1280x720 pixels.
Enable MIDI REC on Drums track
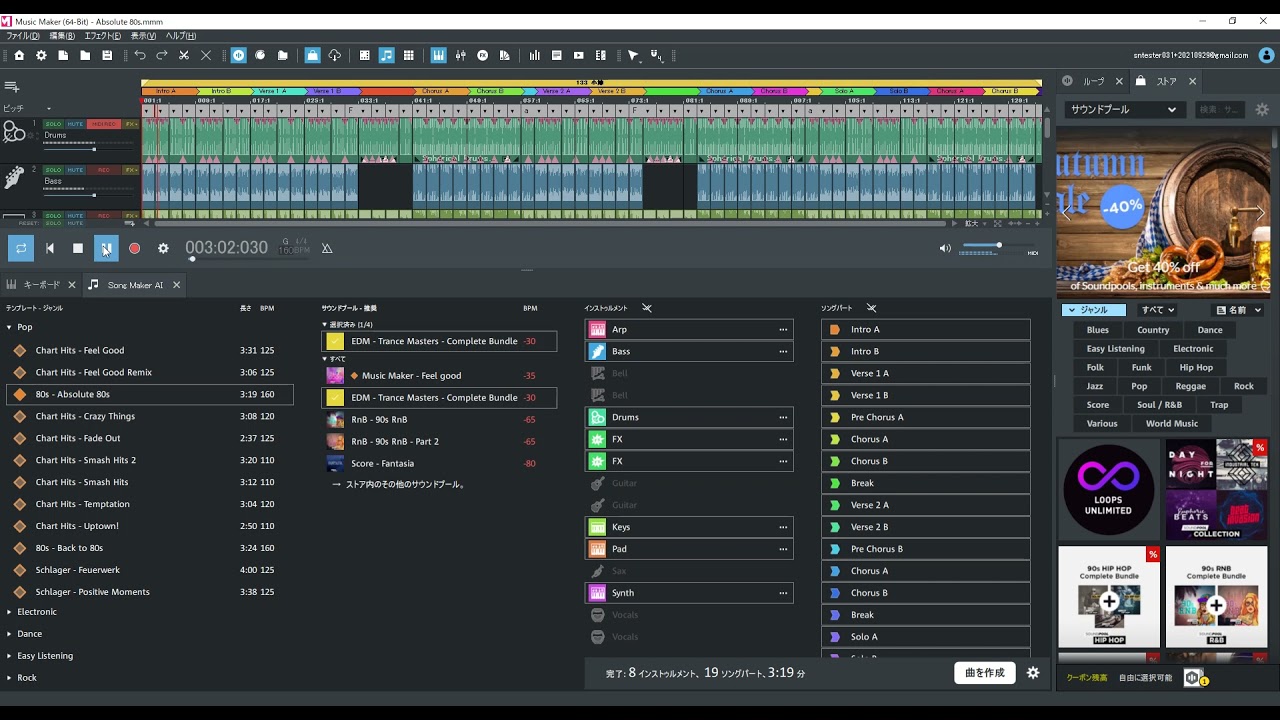[104, 124]
